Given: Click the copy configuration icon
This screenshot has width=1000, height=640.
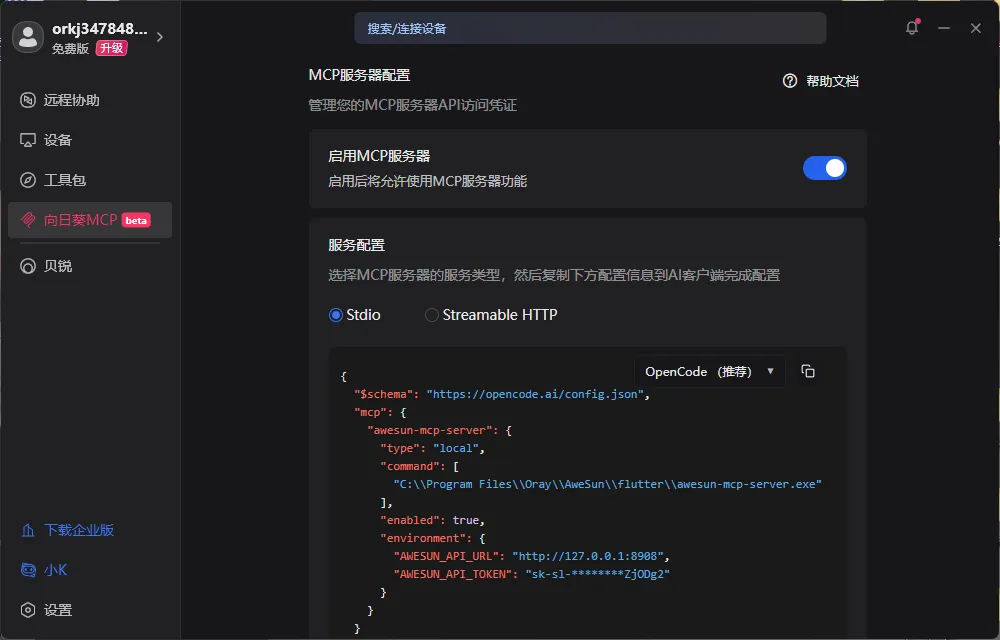Looking at the screenshot, I should tap(808, 370).
